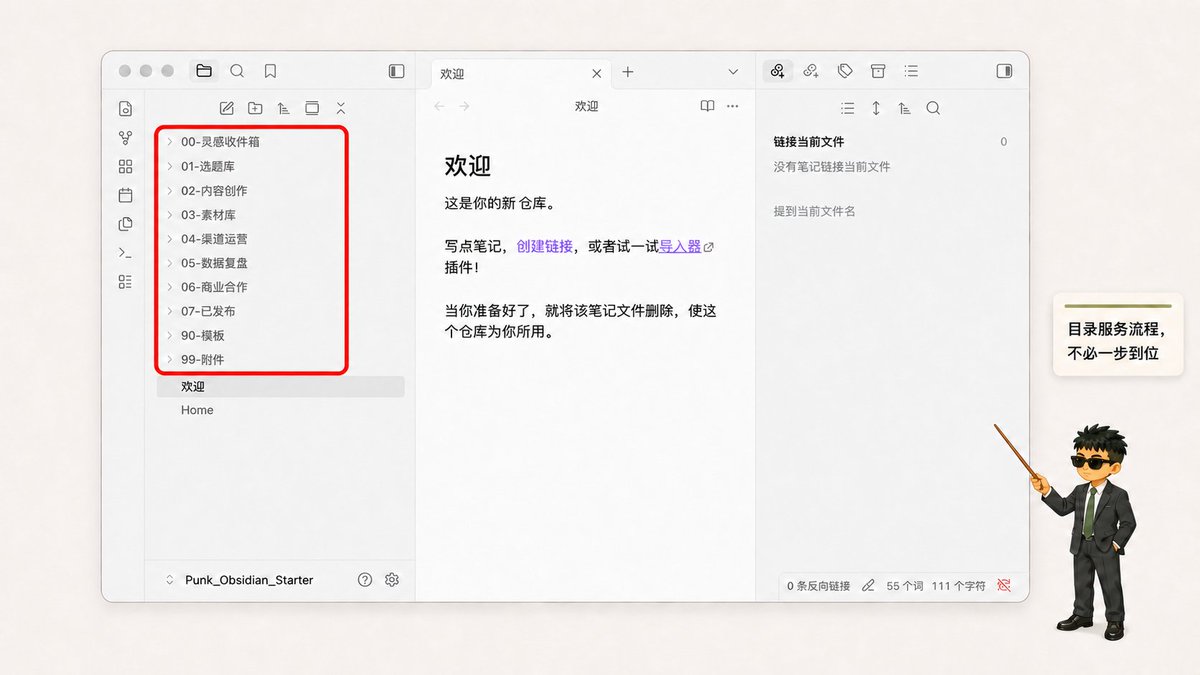
Task: Open daily note calendar icon
Action: [125, 195]
